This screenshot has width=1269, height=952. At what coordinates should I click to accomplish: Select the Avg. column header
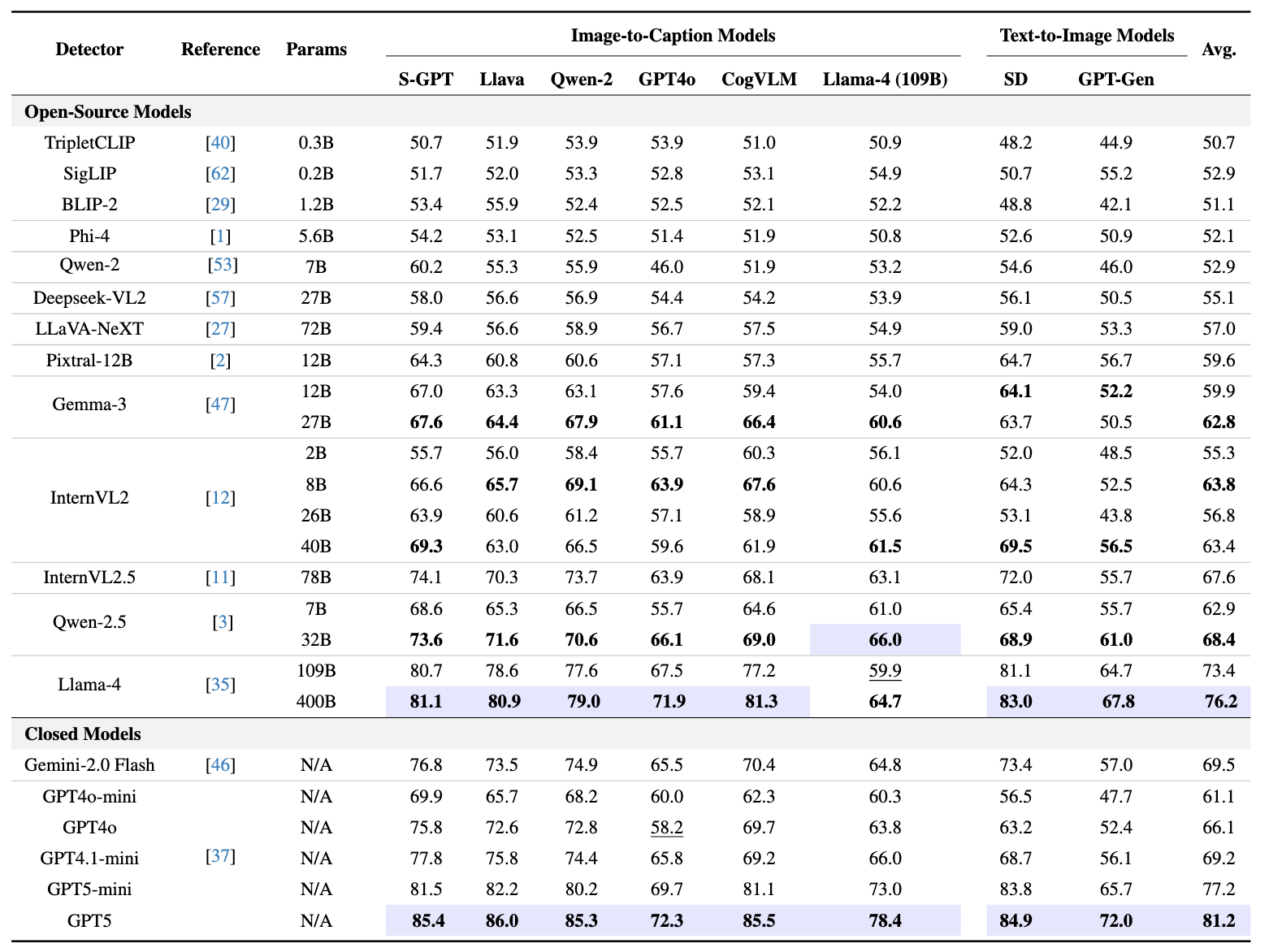[1219, 50]
